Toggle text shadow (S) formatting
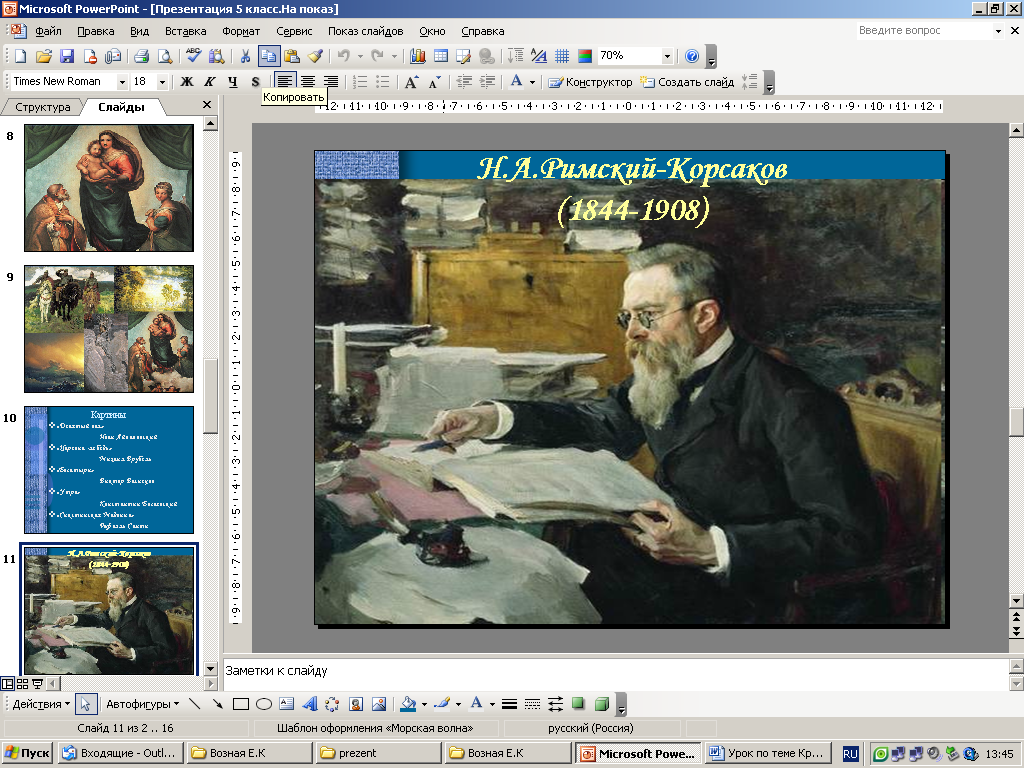Screen dimensions: 1024x768 [255, 82]
